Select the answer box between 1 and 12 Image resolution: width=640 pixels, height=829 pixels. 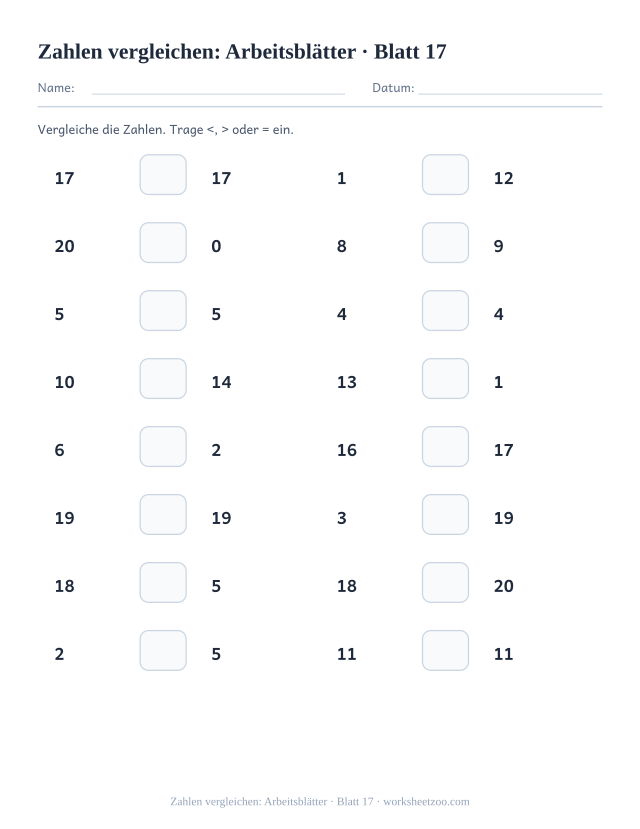coord(445,174)
